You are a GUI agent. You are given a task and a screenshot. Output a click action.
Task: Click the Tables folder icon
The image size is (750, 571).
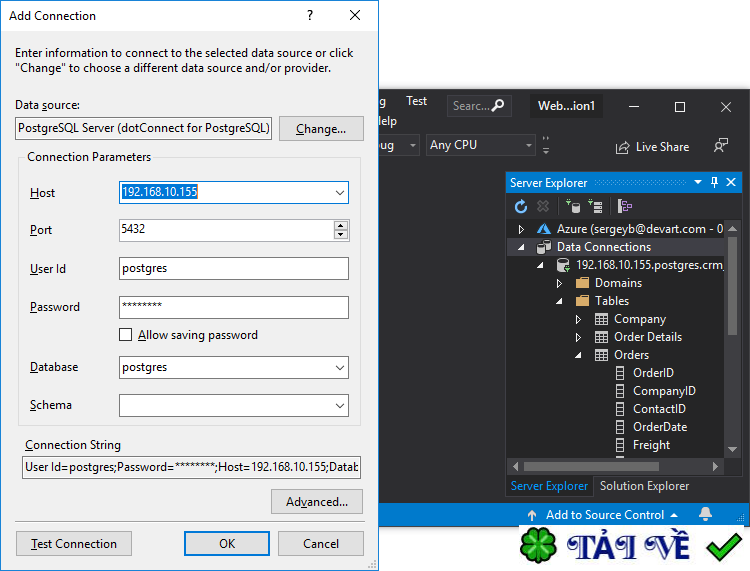click(582, 301)
